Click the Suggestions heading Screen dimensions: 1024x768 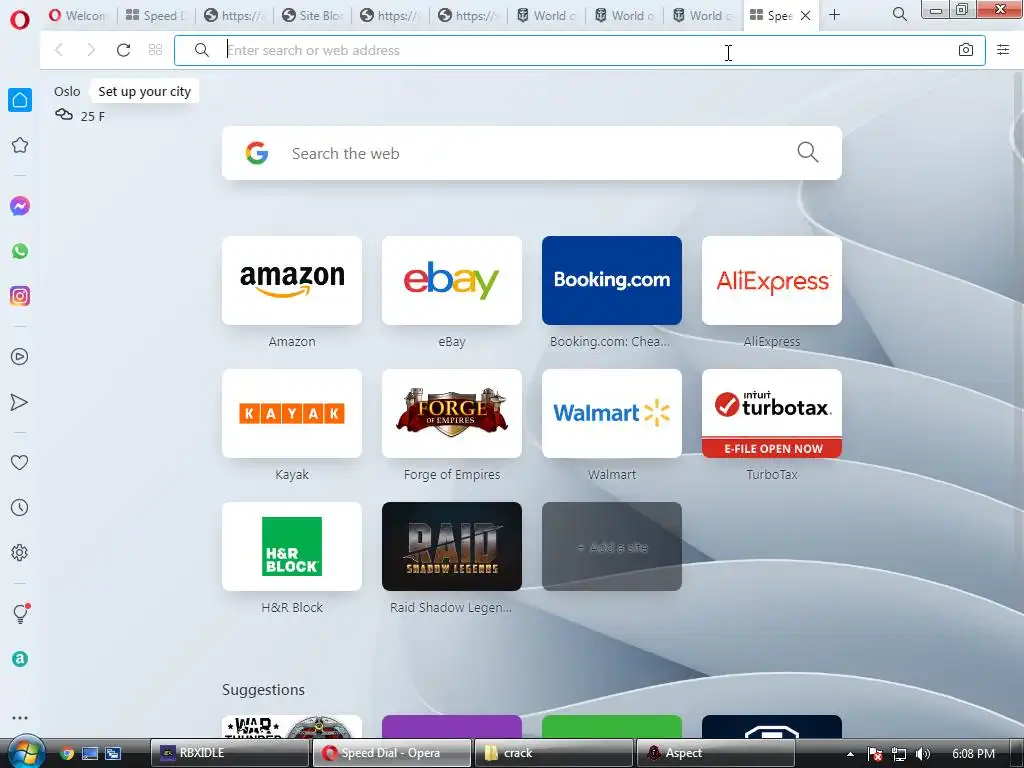263,690
